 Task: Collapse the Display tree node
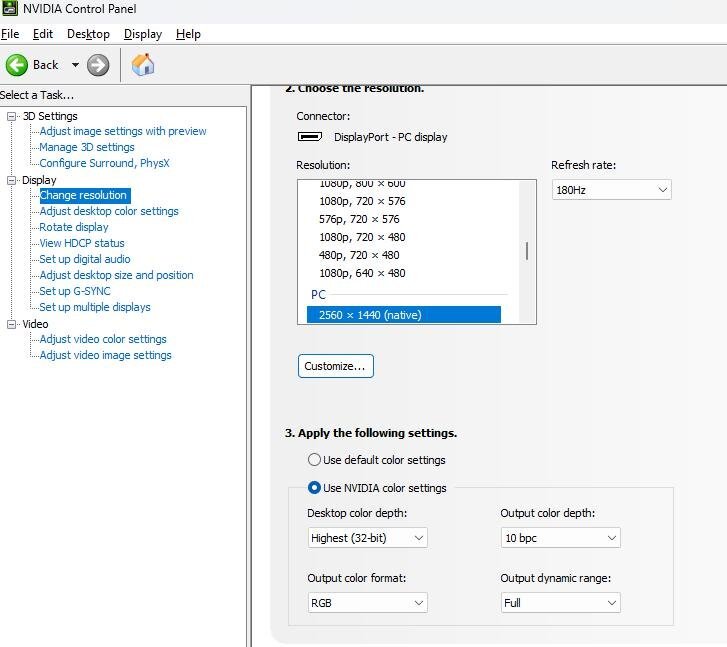[12, 180]
